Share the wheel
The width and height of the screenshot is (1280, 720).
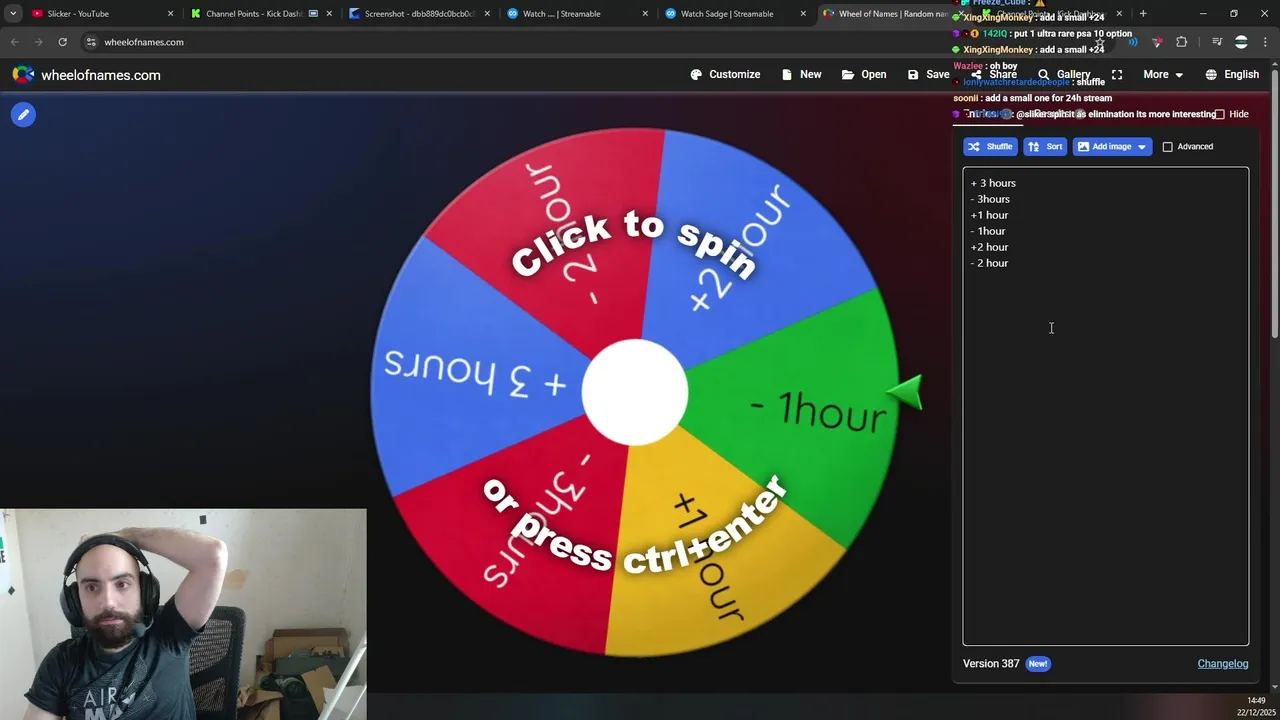click(x=993, y=75)
